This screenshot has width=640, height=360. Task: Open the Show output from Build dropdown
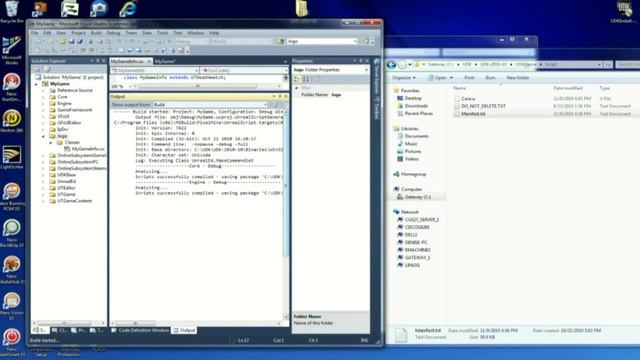tap(210, 104)
